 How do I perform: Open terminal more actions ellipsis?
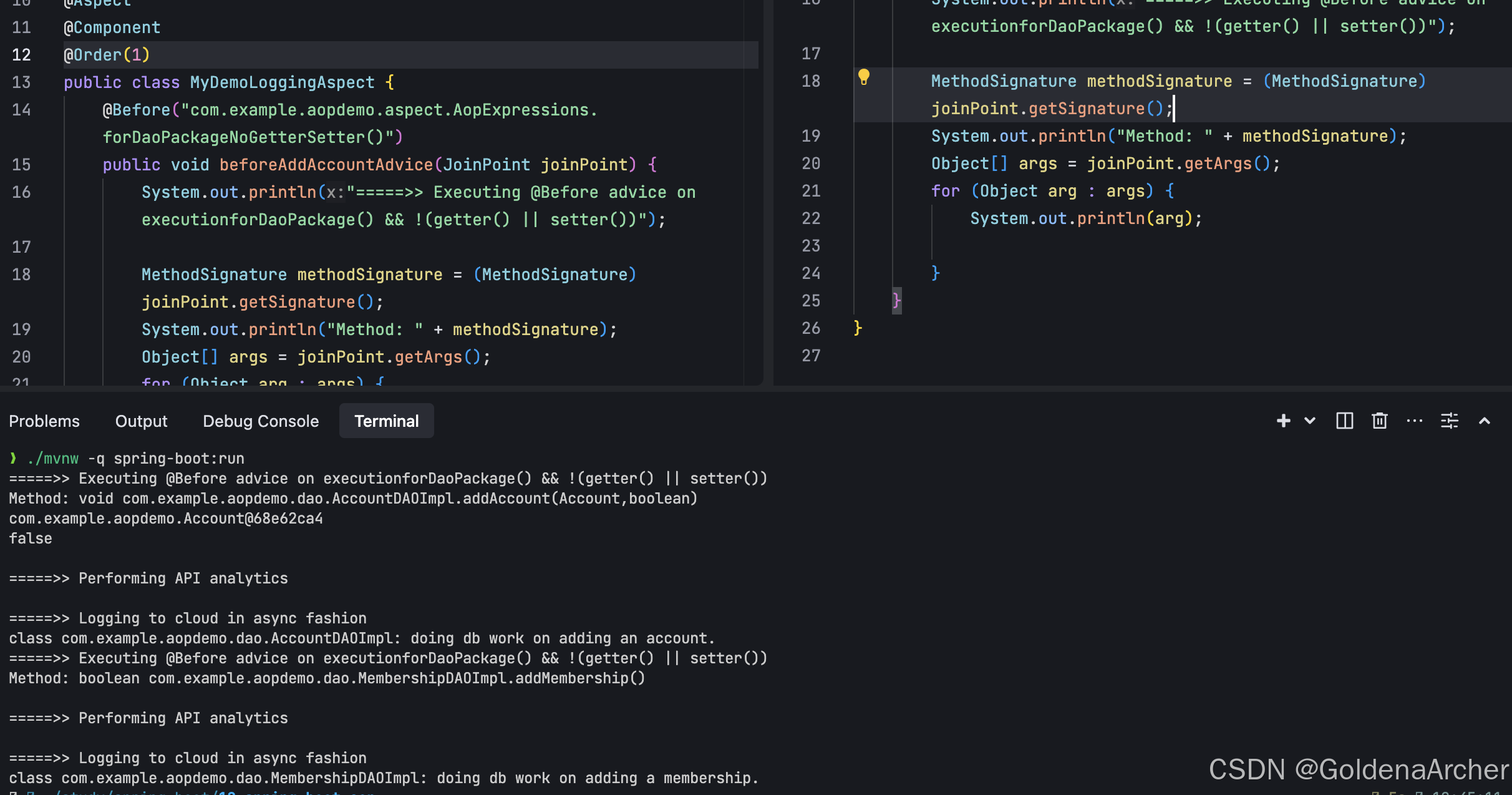point(1414,421)
